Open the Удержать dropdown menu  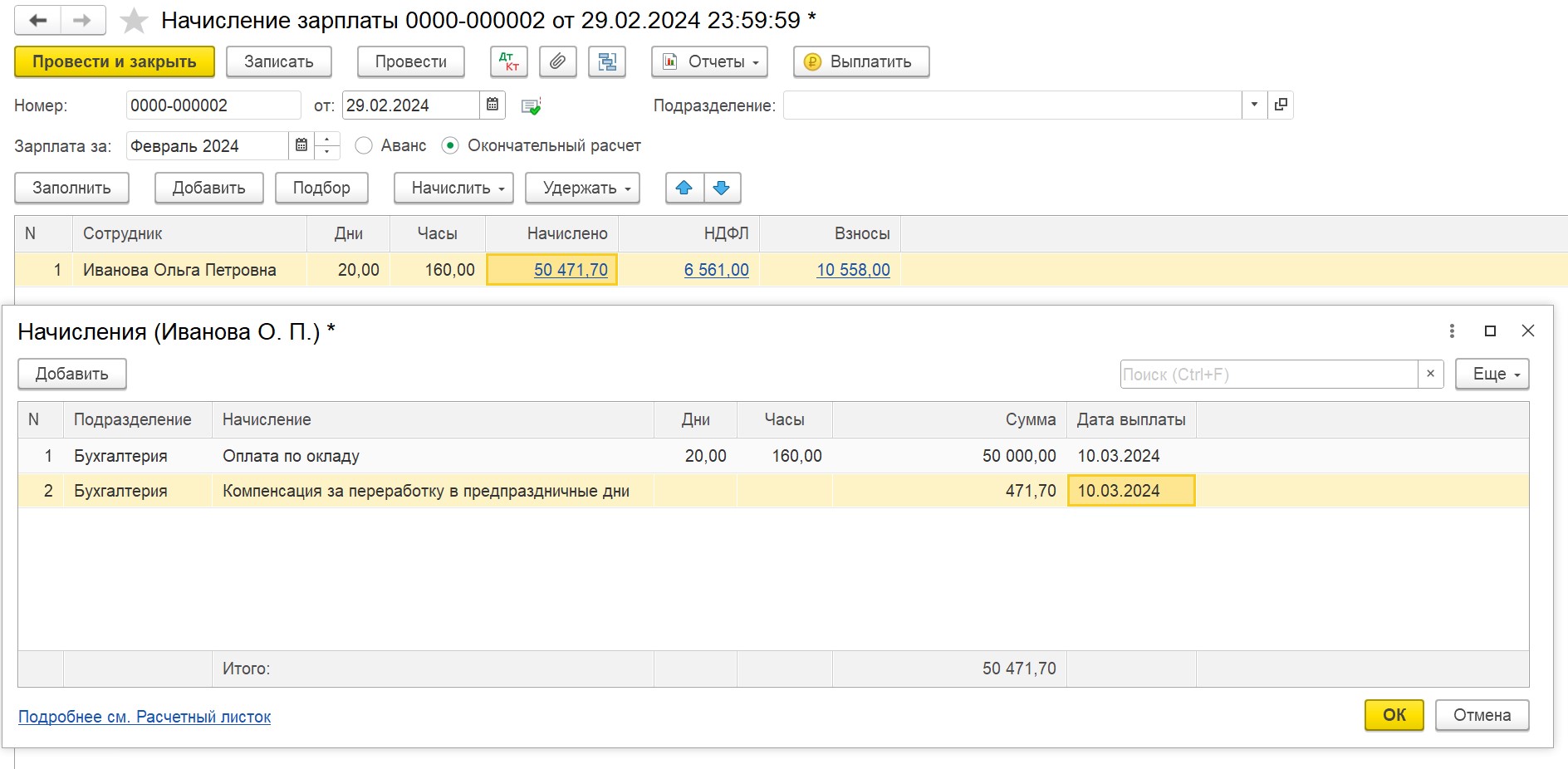[582, 188]
